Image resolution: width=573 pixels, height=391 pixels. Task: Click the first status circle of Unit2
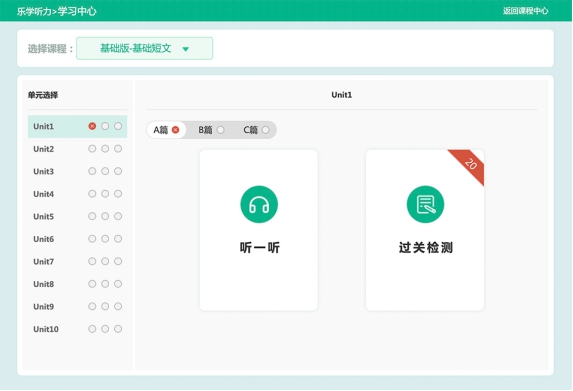[92, 149]
